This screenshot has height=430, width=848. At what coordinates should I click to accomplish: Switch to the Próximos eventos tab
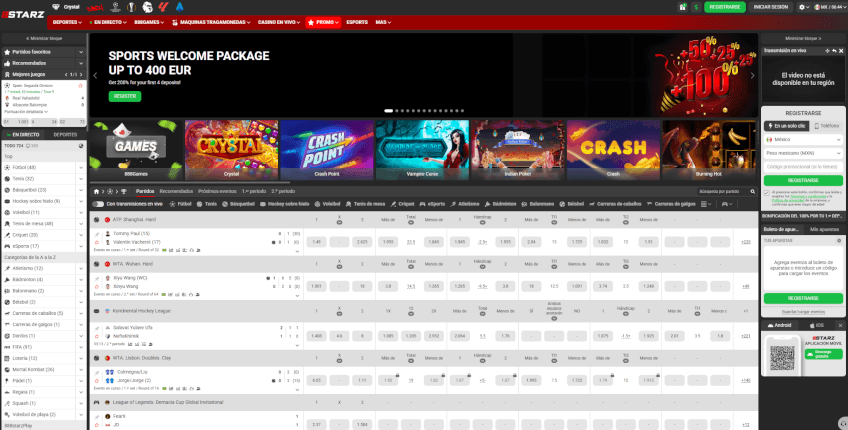217,191
